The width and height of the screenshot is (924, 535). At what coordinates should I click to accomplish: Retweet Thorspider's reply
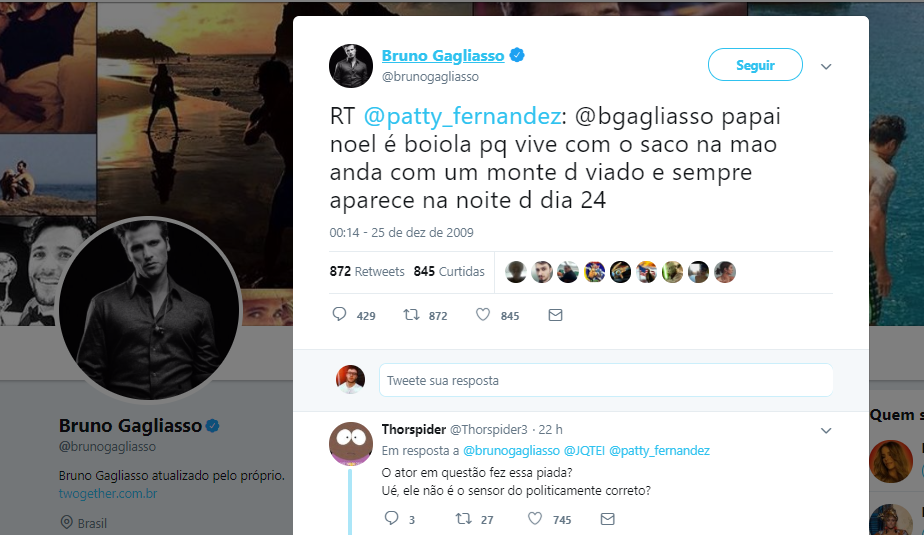(x=464, y=519)
